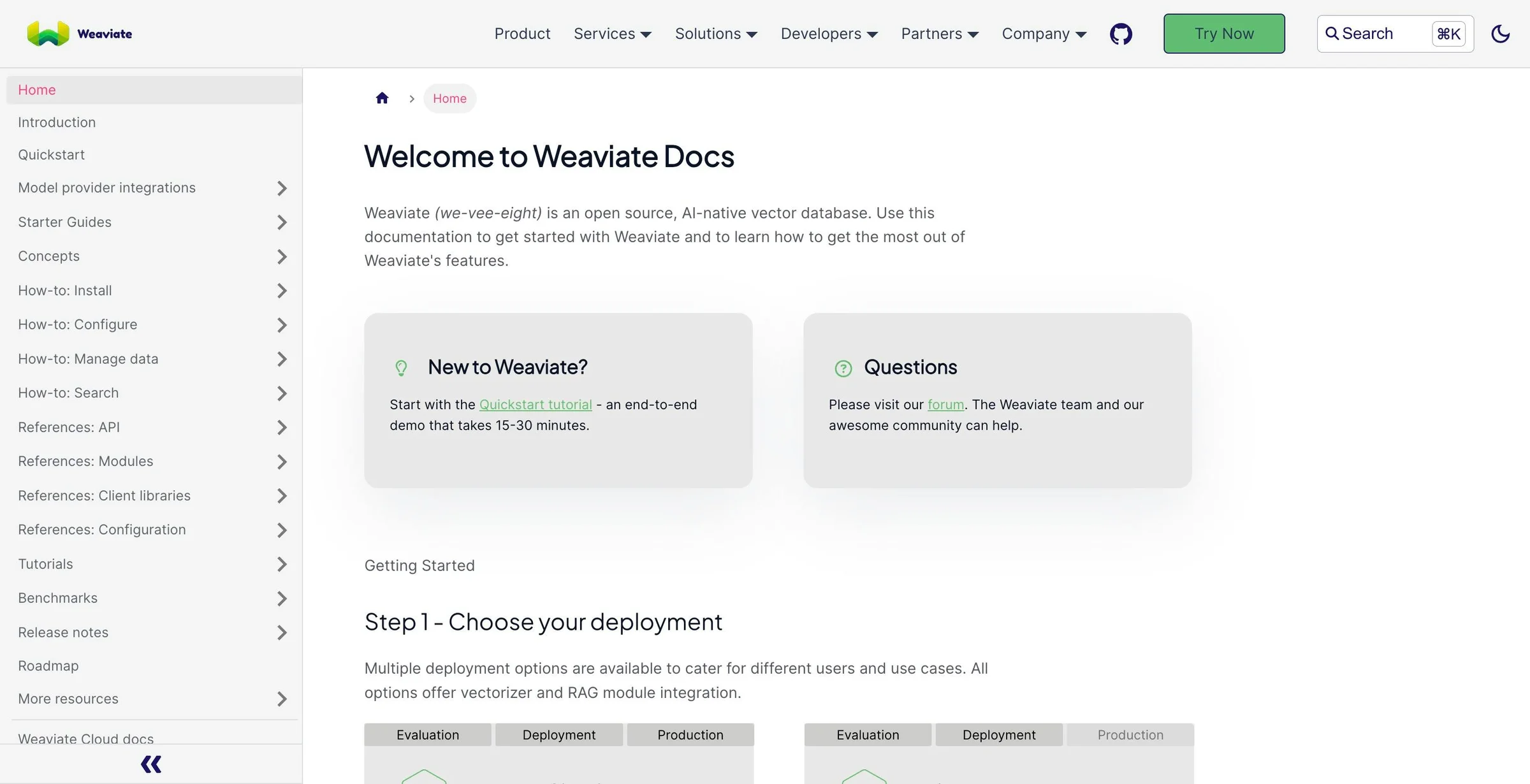Expand How-to: Search chevron
Screen dimensions: 1530x784
coord(282,393)
